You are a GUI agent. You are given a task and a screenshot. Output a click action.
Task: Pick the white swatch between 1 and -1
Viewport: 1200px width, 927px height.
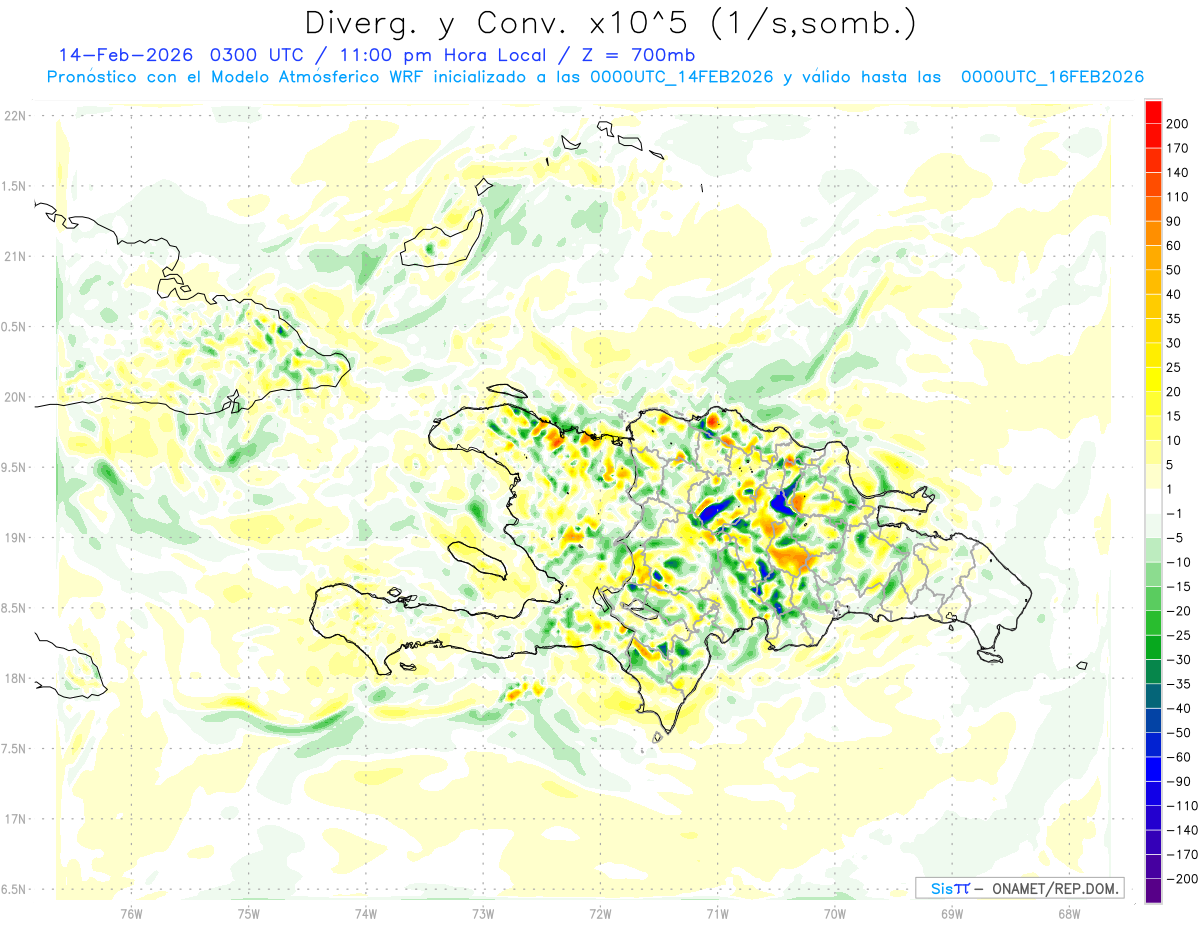point(1153,501)
